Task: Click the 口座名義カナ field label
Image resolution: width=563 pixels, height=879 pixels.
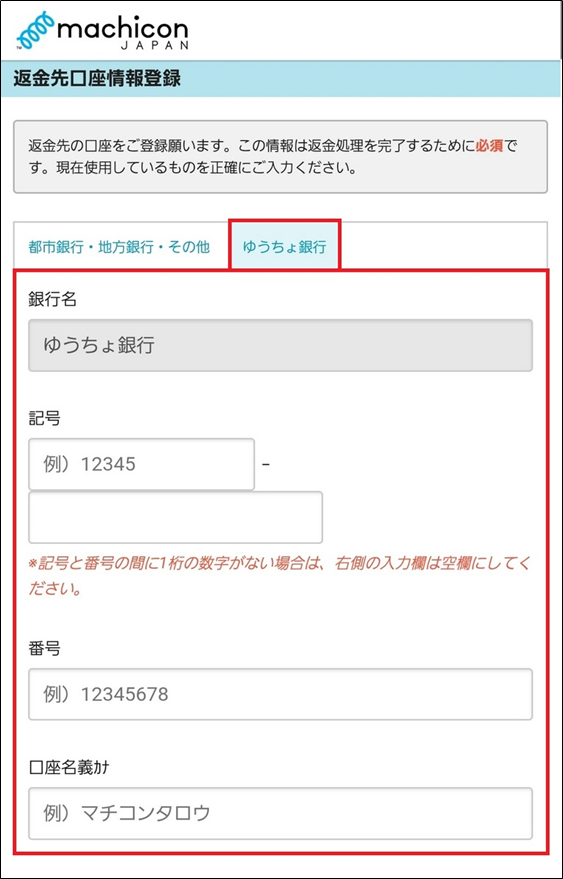Action: (x=69, y=768)
